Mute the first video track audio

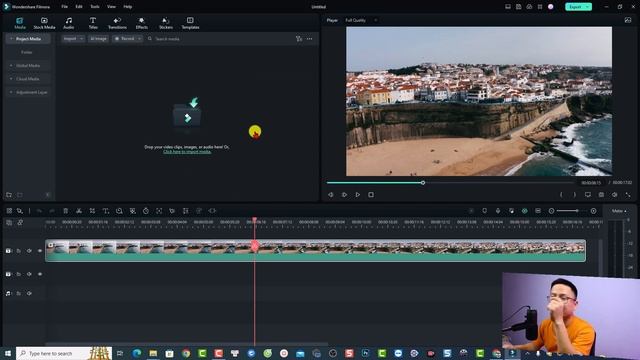(x=29, y=251)
